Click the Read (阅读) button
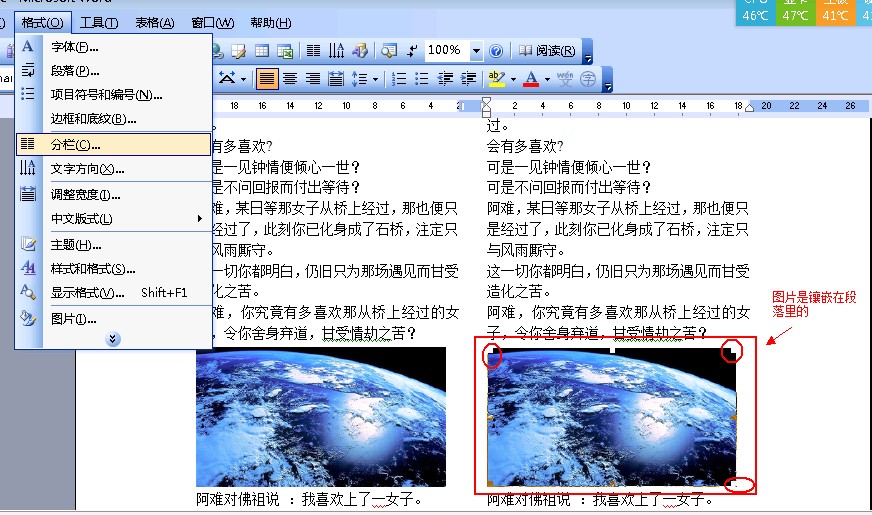 point(548,51)
